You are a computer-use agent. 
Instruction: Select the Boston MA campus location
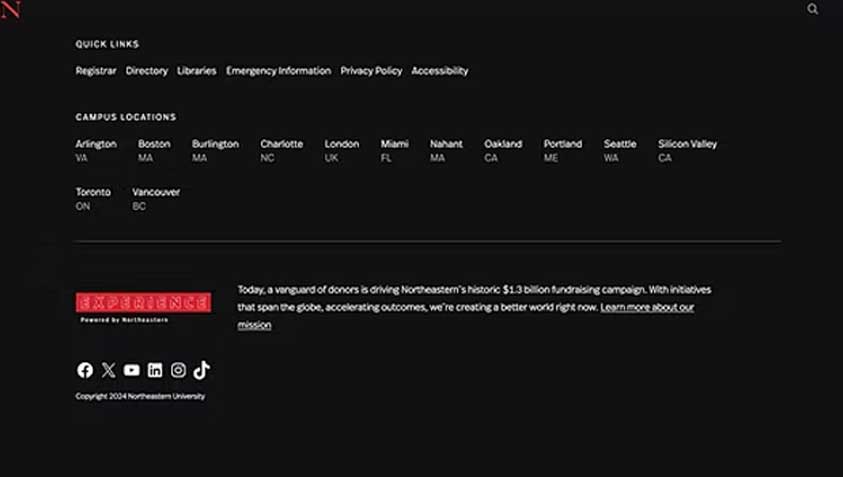[154, 150]
